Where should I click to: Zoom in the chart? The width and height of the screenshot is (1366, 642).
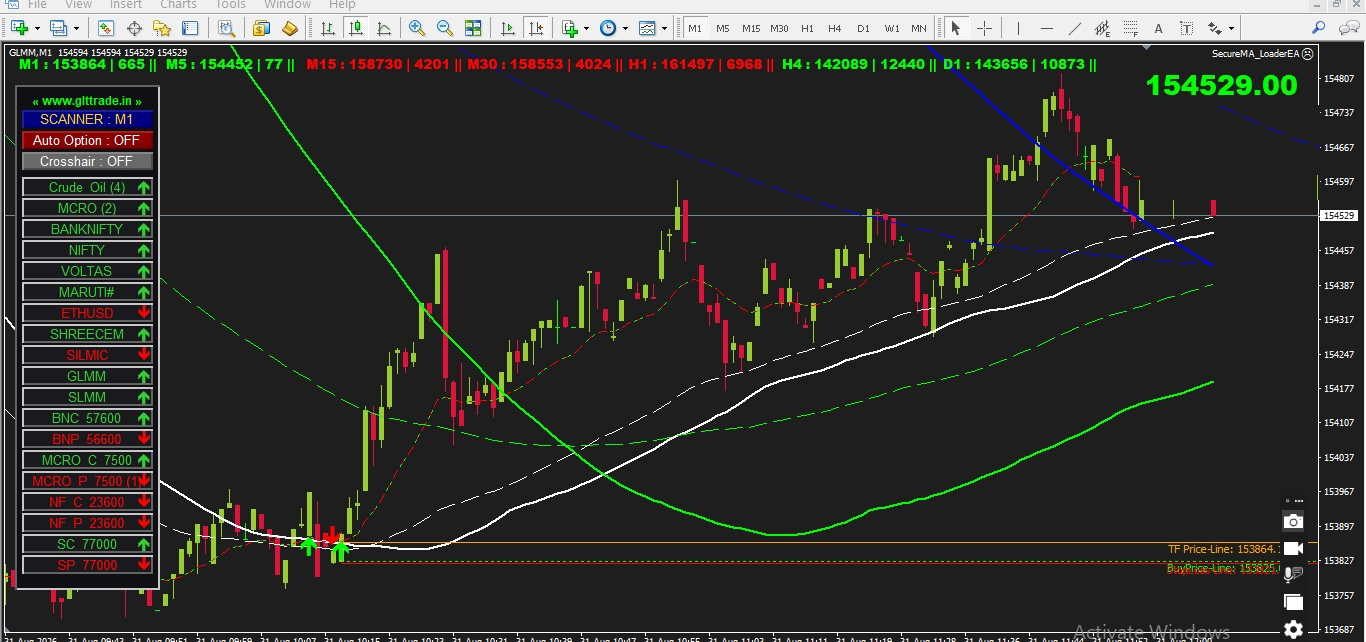417,28
